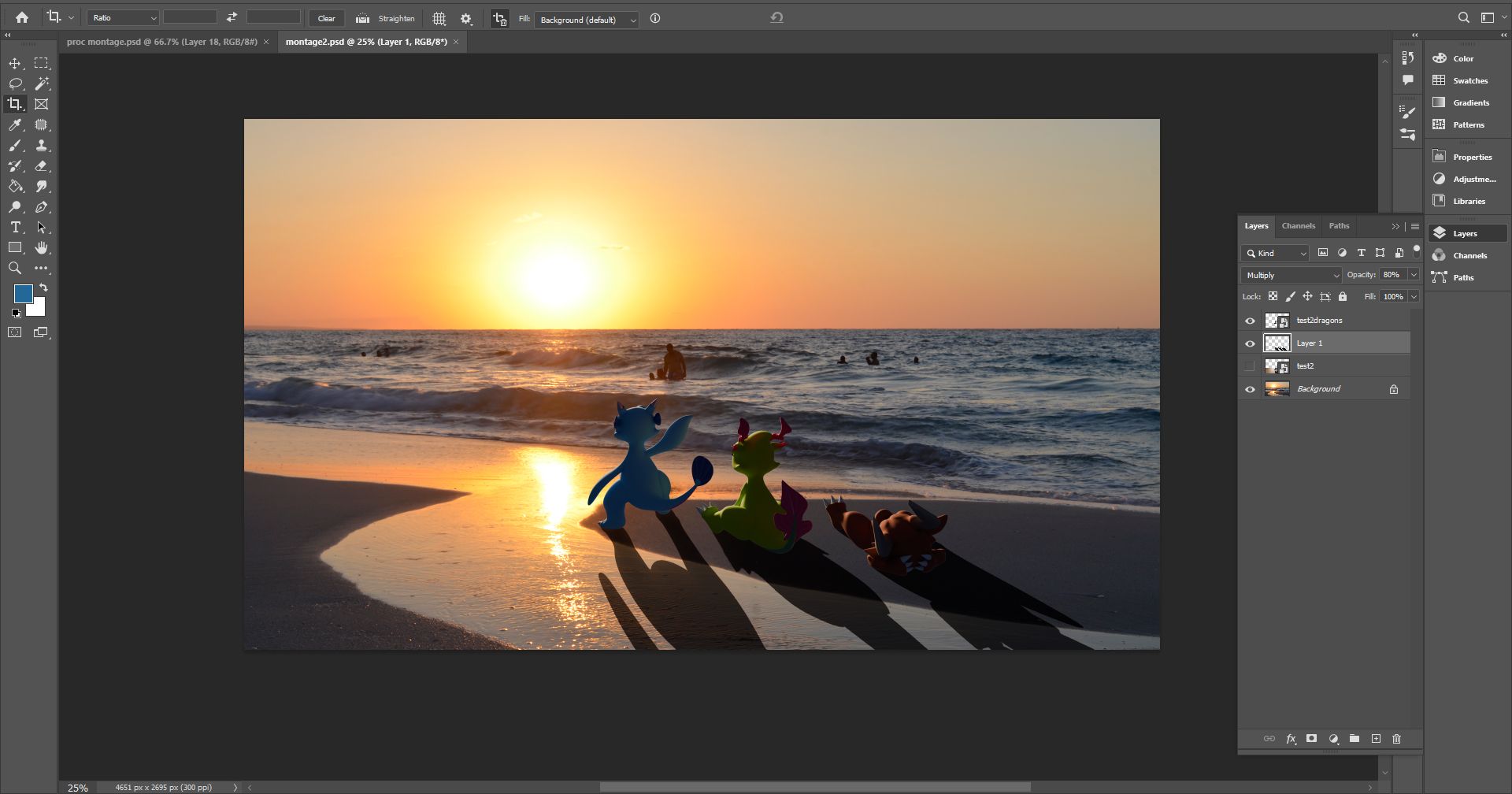1512x794 pixels.
Task: Open the Edit Toolbar three-dots menu
Action: [41, 269]
